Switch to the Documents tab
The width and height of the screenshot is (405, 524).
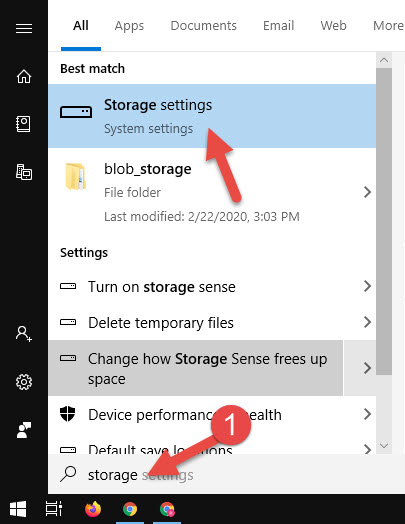(204, 26)
